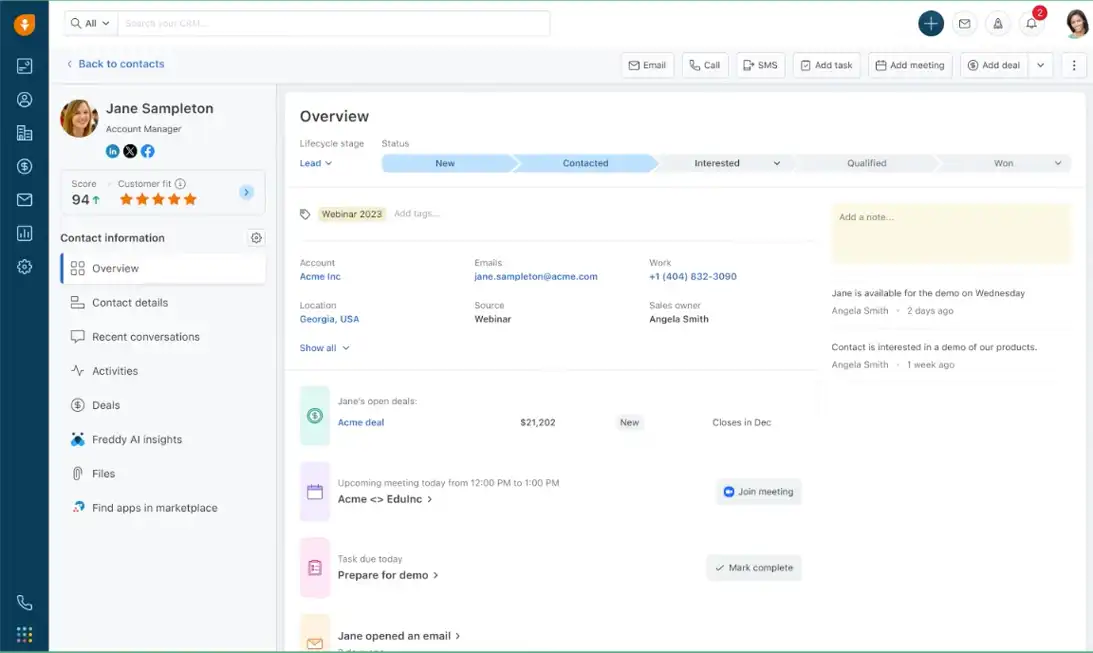The height and width of the screenshot is (653, 1093).
Task: Click the Search your CRM field
Action: [334, 23]
